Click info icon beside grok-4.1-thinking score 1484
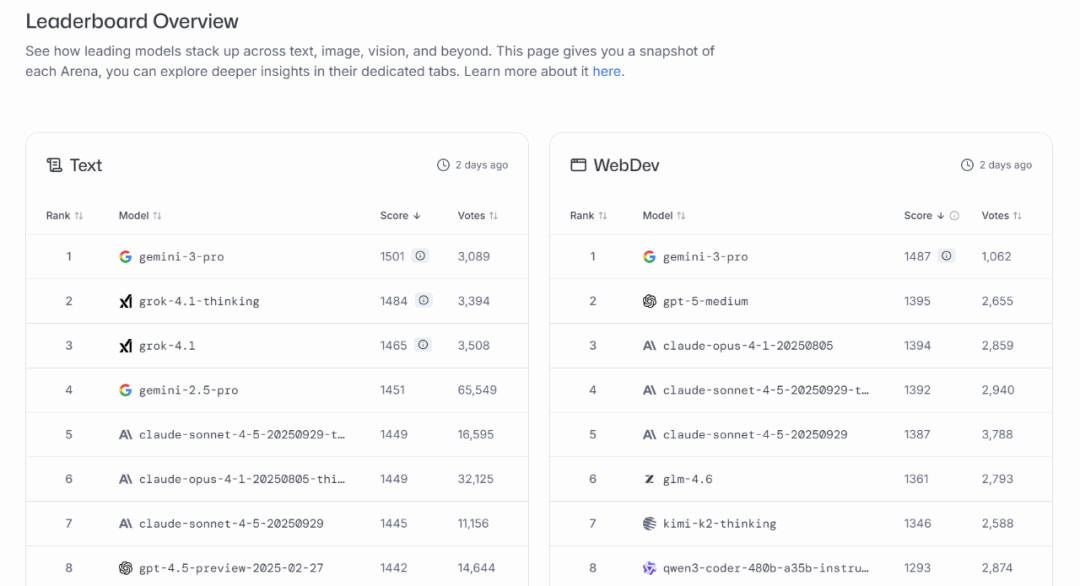Screen dimensions: 1080x586 point(423,301)
